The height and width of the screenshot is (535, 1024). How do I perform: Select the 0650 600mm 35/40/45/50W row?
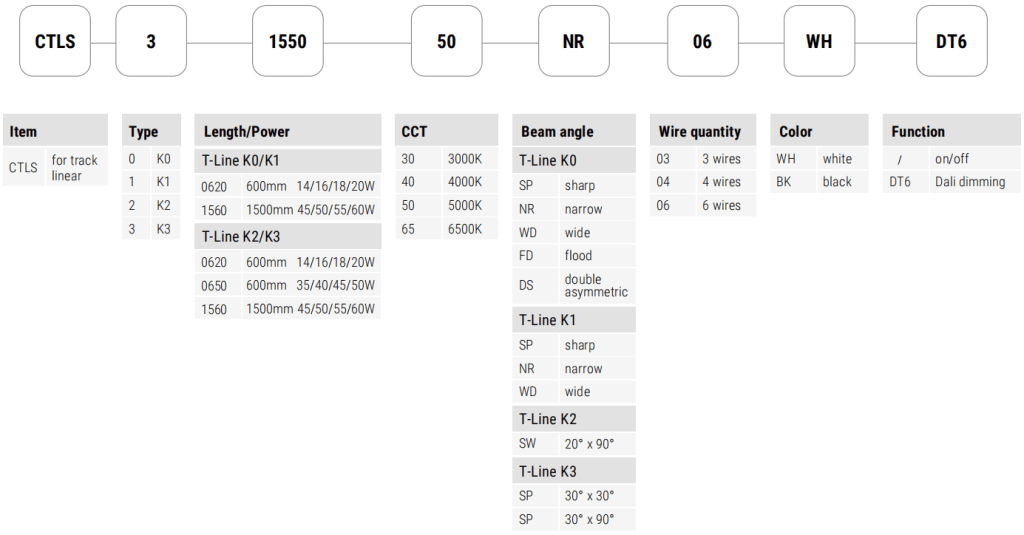[x=287, y=286]
